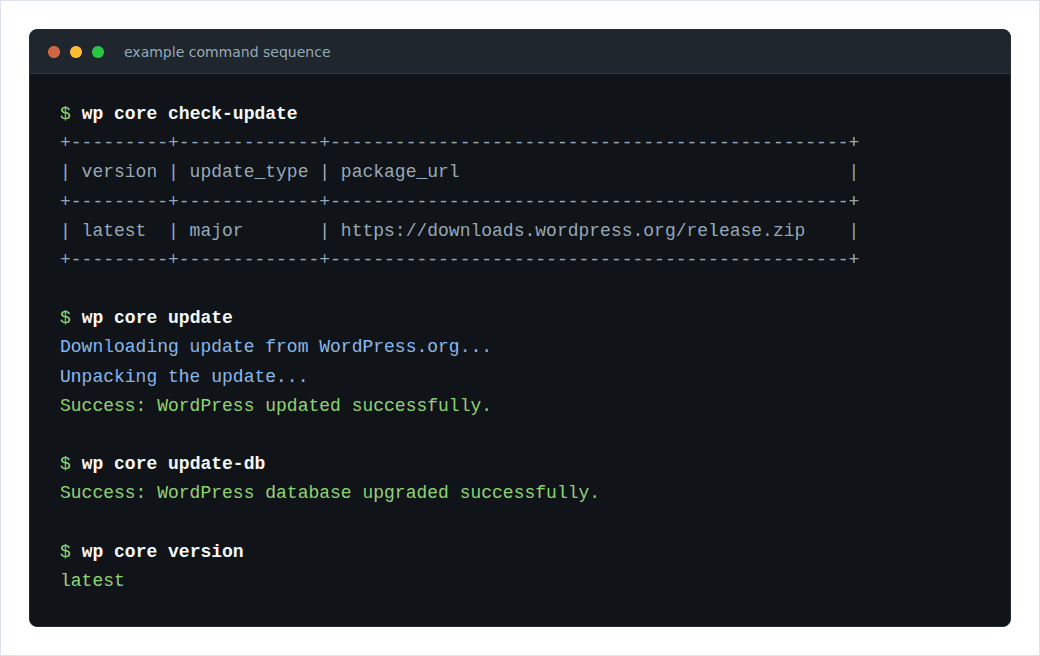Click the green maximize dot in title bar
This screenshot has height=656, width=1040.
click(98, 52)
